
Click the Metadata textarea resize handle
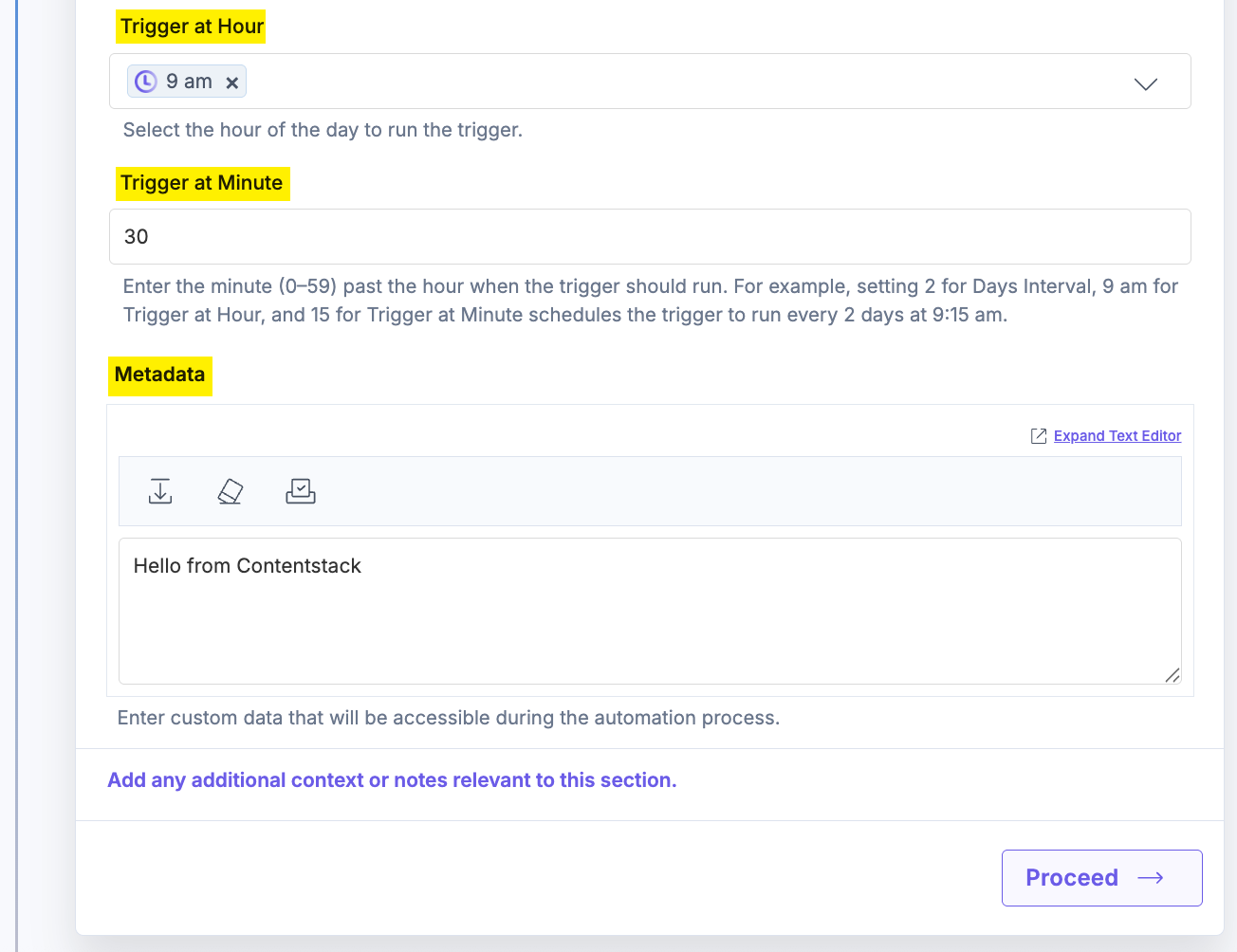(1172, 675)
